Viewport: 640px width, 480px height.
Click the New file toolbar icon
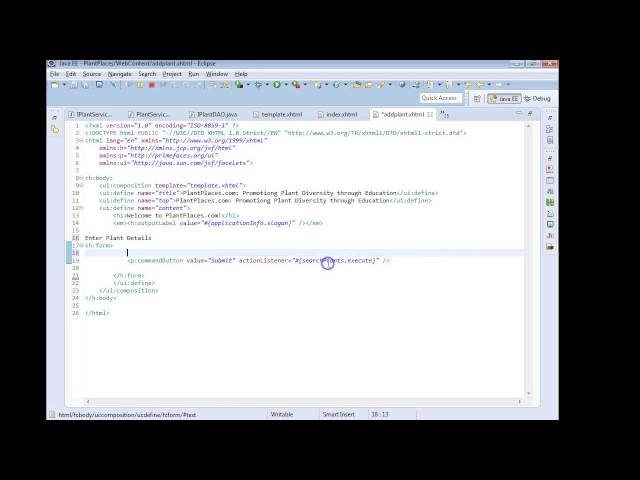pyautogui.click(x=55, y=85)
